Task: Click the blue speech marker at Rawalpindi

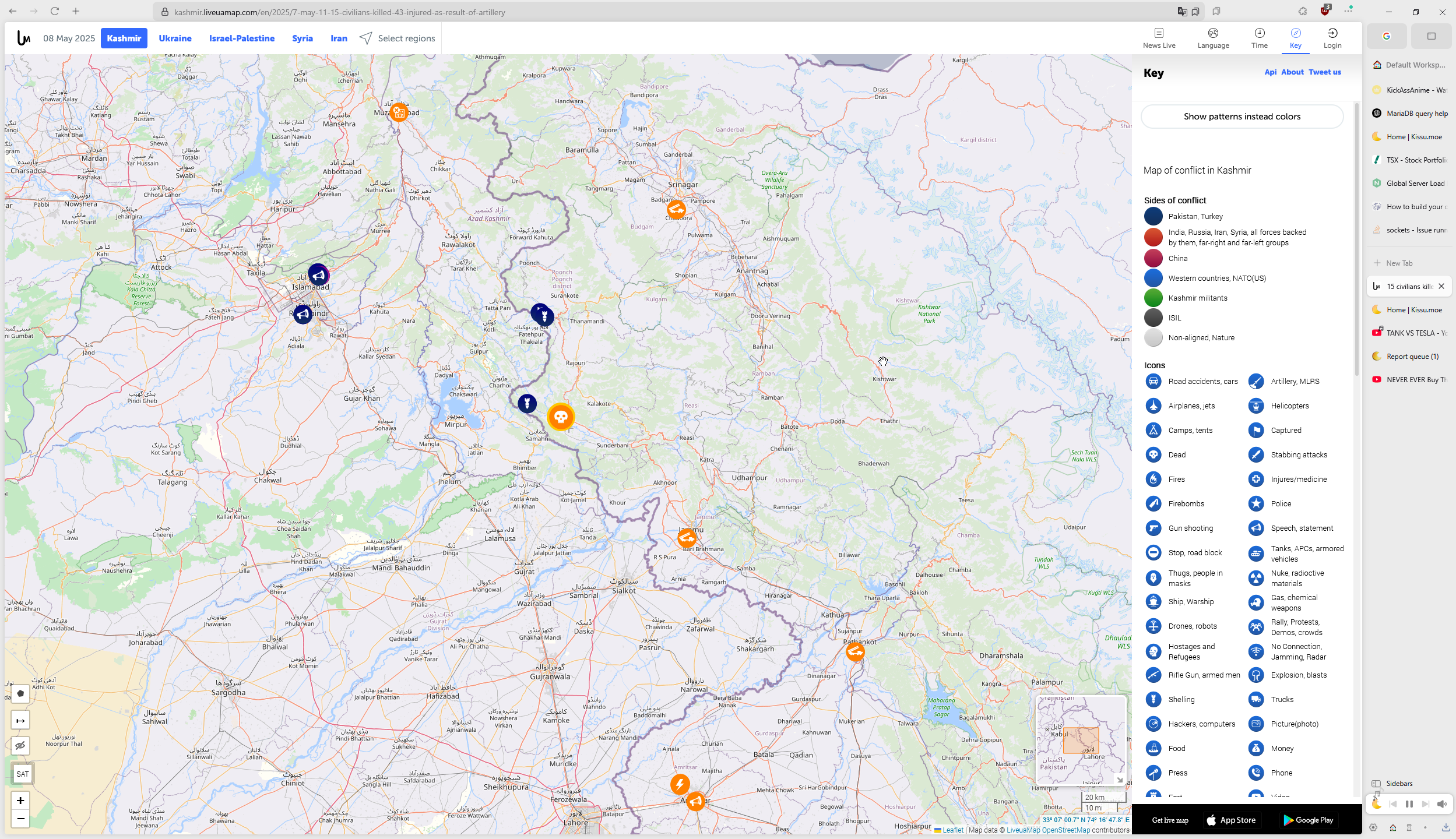Action: click(303, 315)
